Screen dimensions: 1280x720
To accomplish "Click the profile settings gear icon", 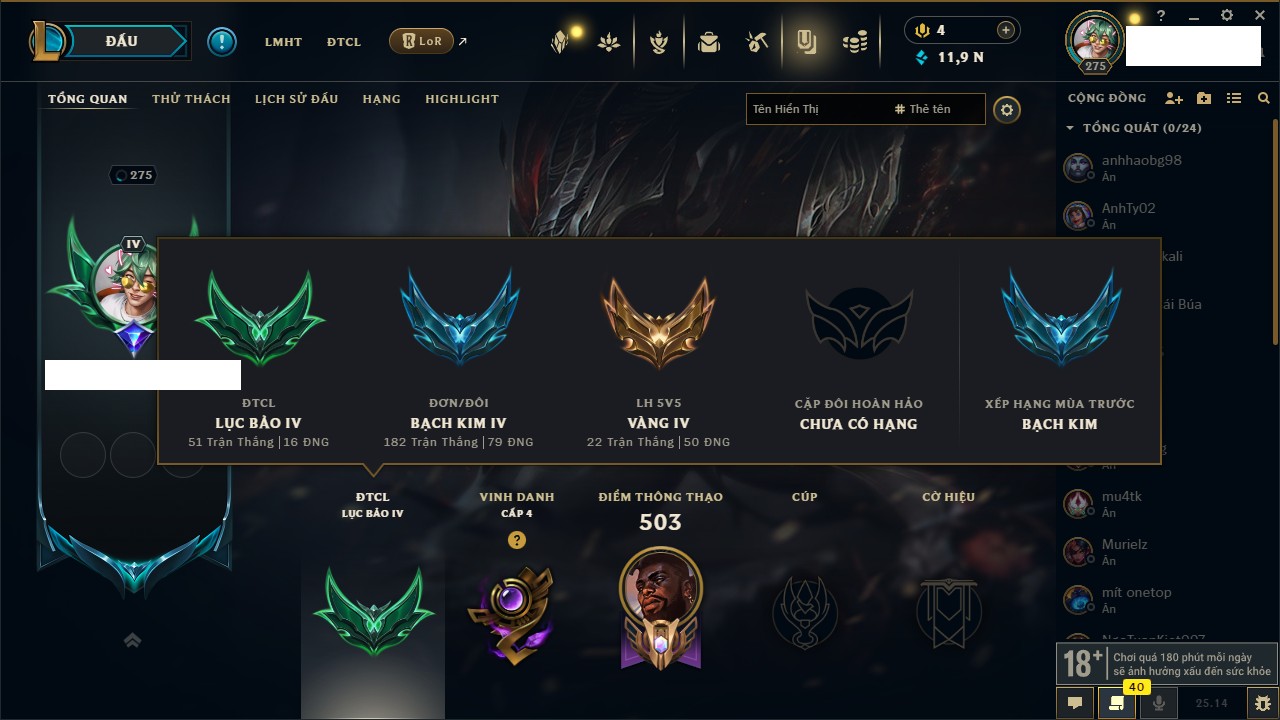I will point(1007,110).
